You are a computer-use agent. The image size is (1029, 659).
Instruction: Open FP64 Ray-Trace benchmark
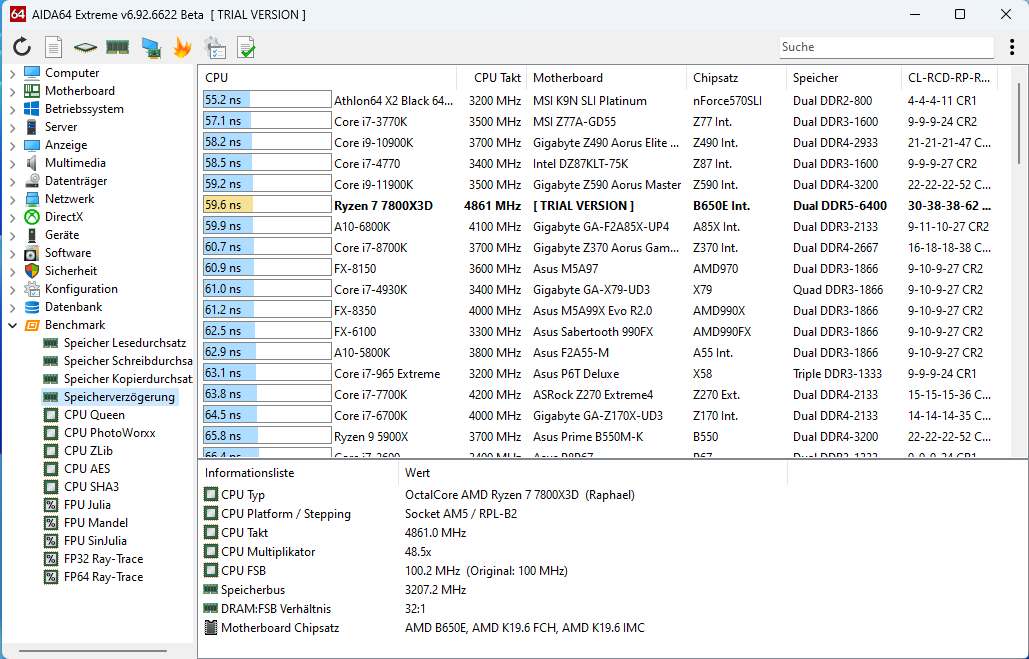click(103, 576)
